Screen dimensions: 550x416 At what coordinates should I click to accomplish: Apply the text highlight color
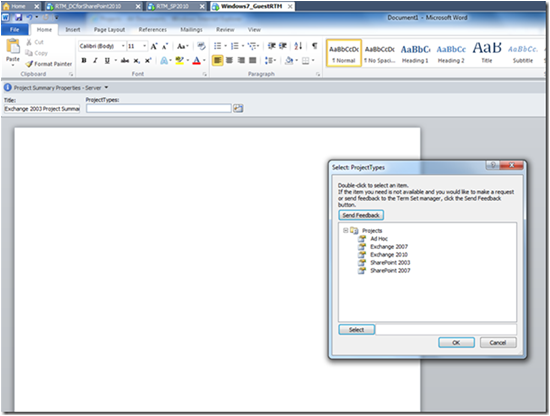tap(179, 60)
